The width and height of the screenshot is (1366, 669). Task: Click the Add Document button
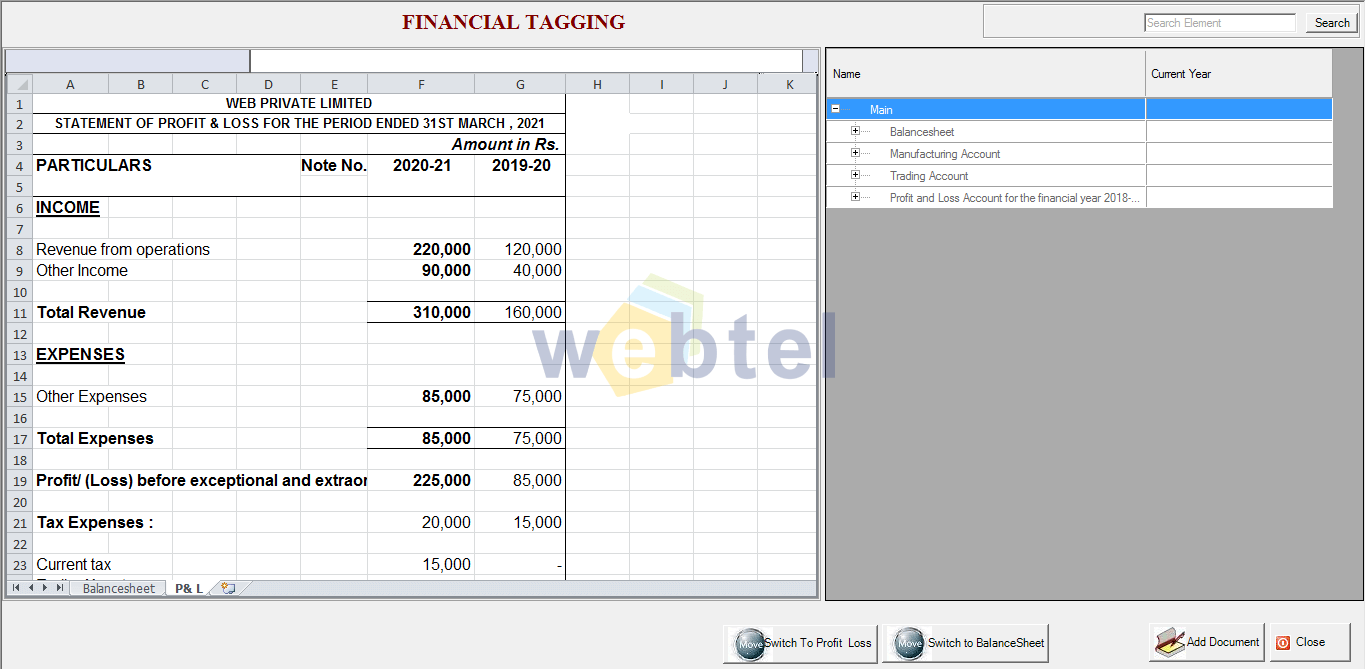click(1207, 642)
